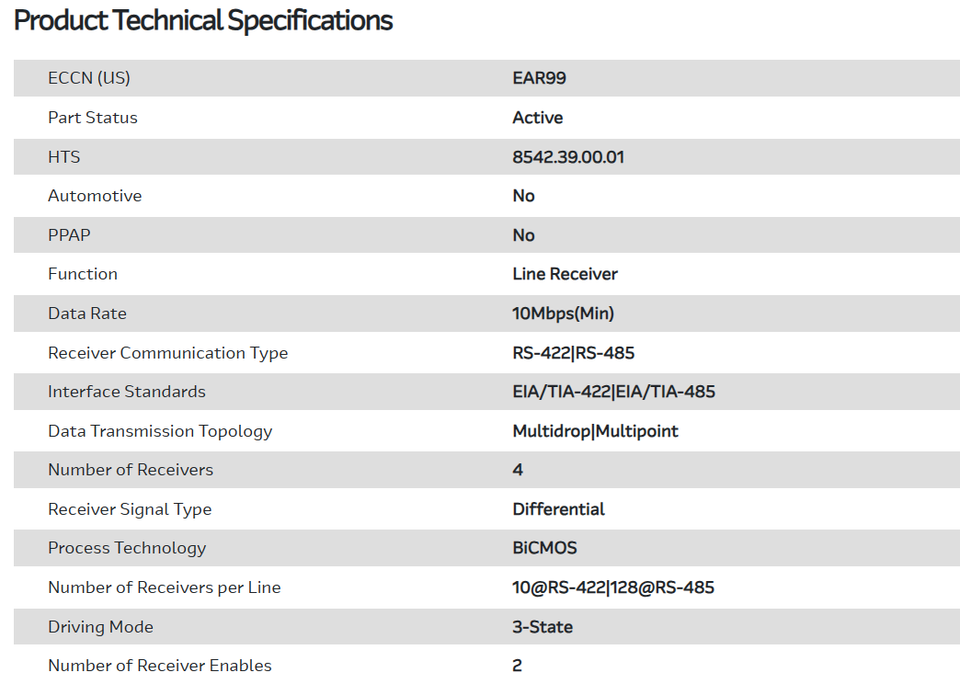The height and width of the screenshot is (684, 960).
Task: Select the EAR99 value
Action: point(539,78)
